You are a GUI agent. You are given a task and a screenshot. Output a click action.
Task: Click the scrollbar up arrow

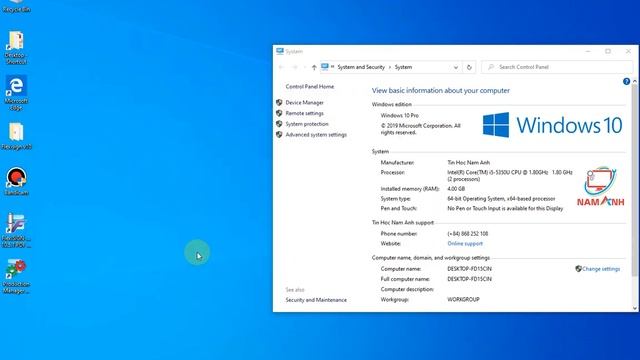click(x=635, y=82)
